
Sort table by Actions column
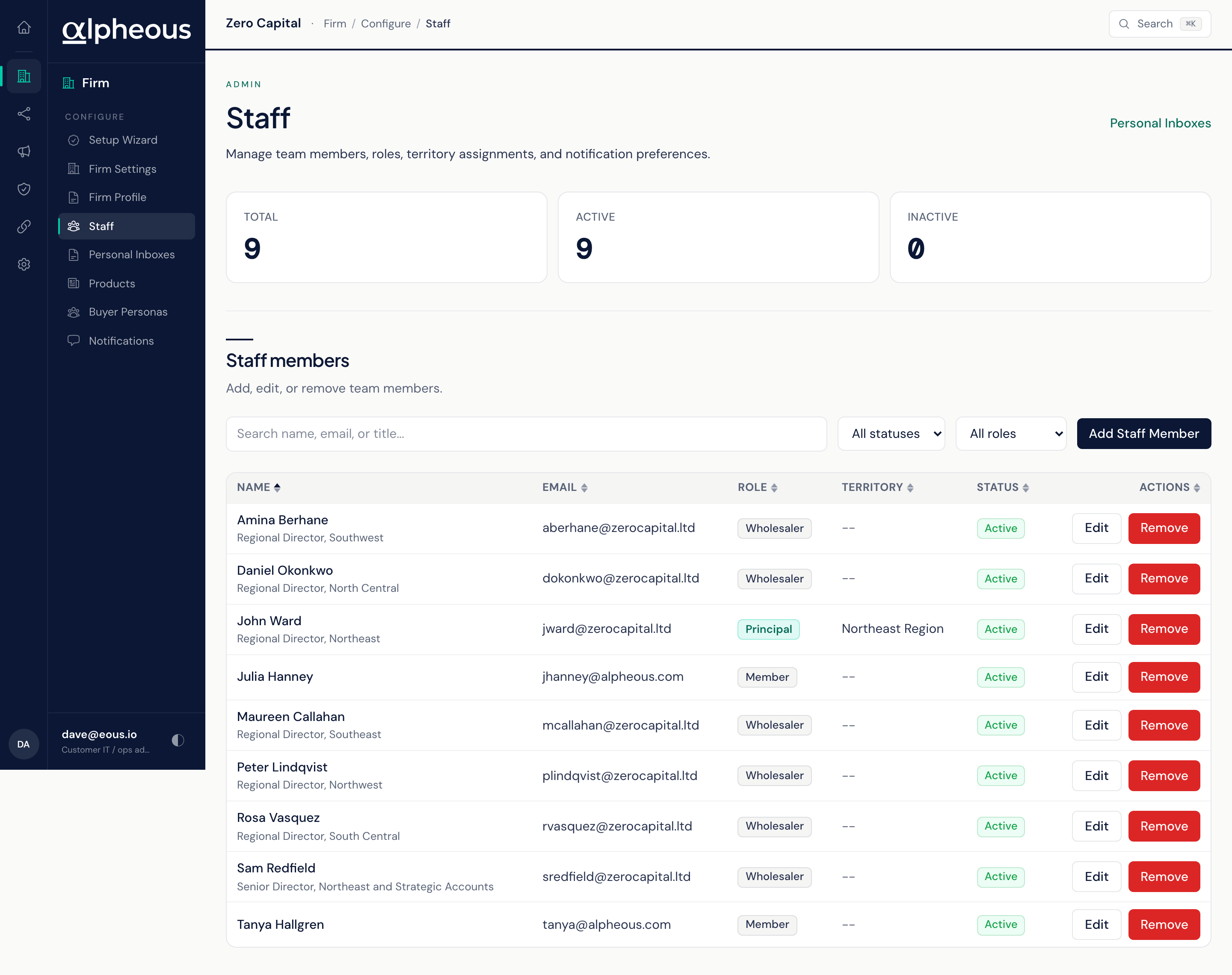pyautogui.click(x=1169, y=487)
